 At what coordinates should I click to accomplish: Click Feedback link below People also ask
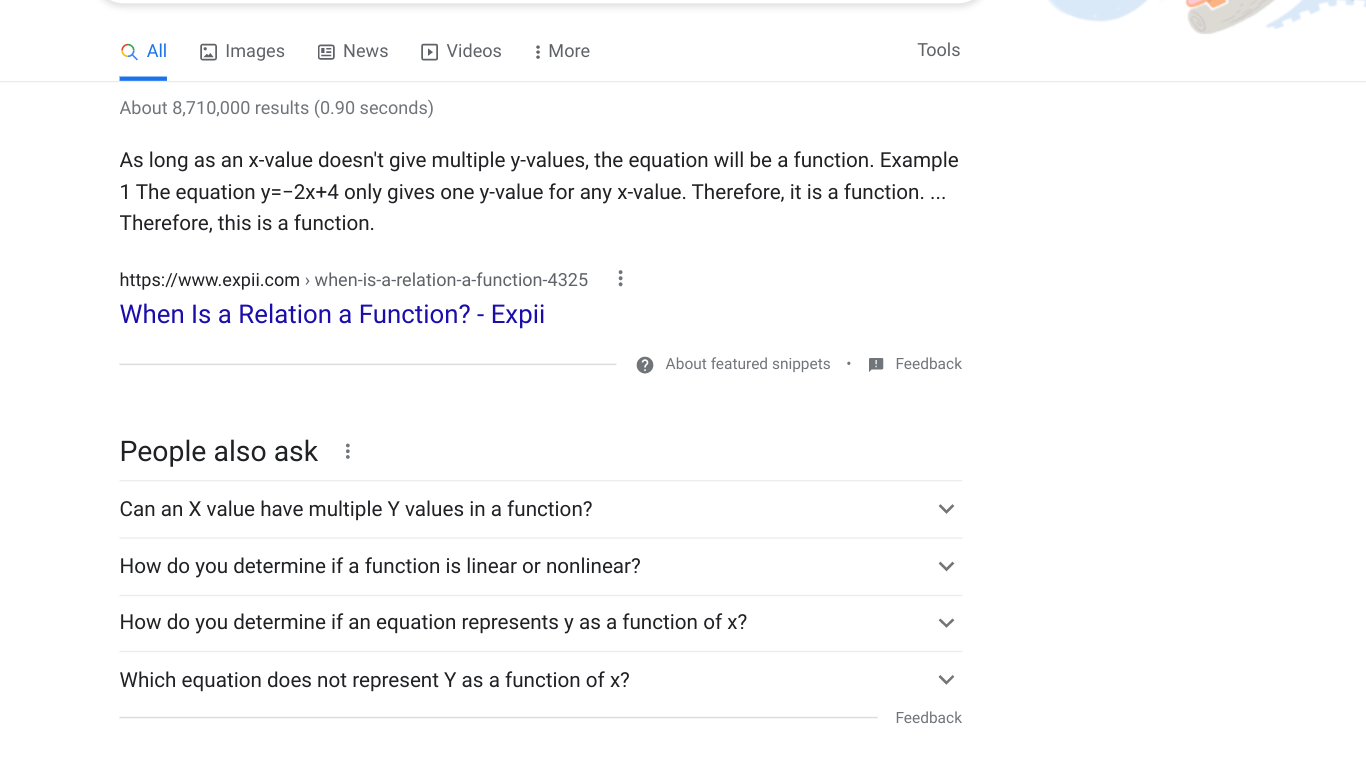click(929, 718)
